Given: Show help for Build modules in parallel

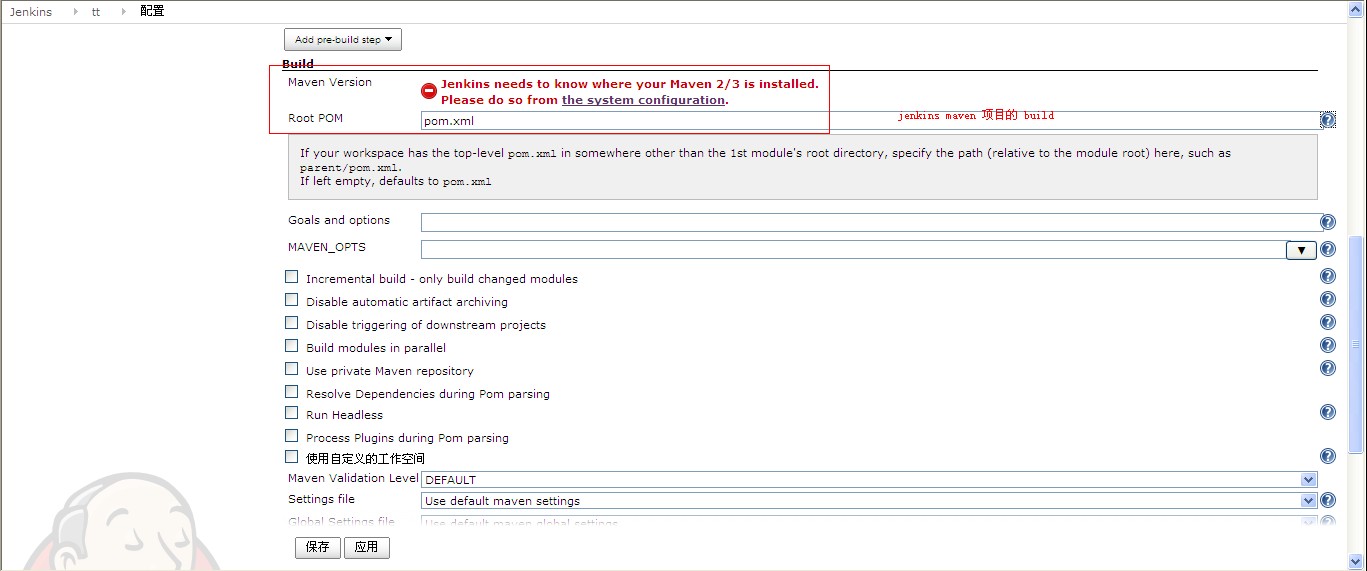Looking at the screenshot, I should 1328,345.
